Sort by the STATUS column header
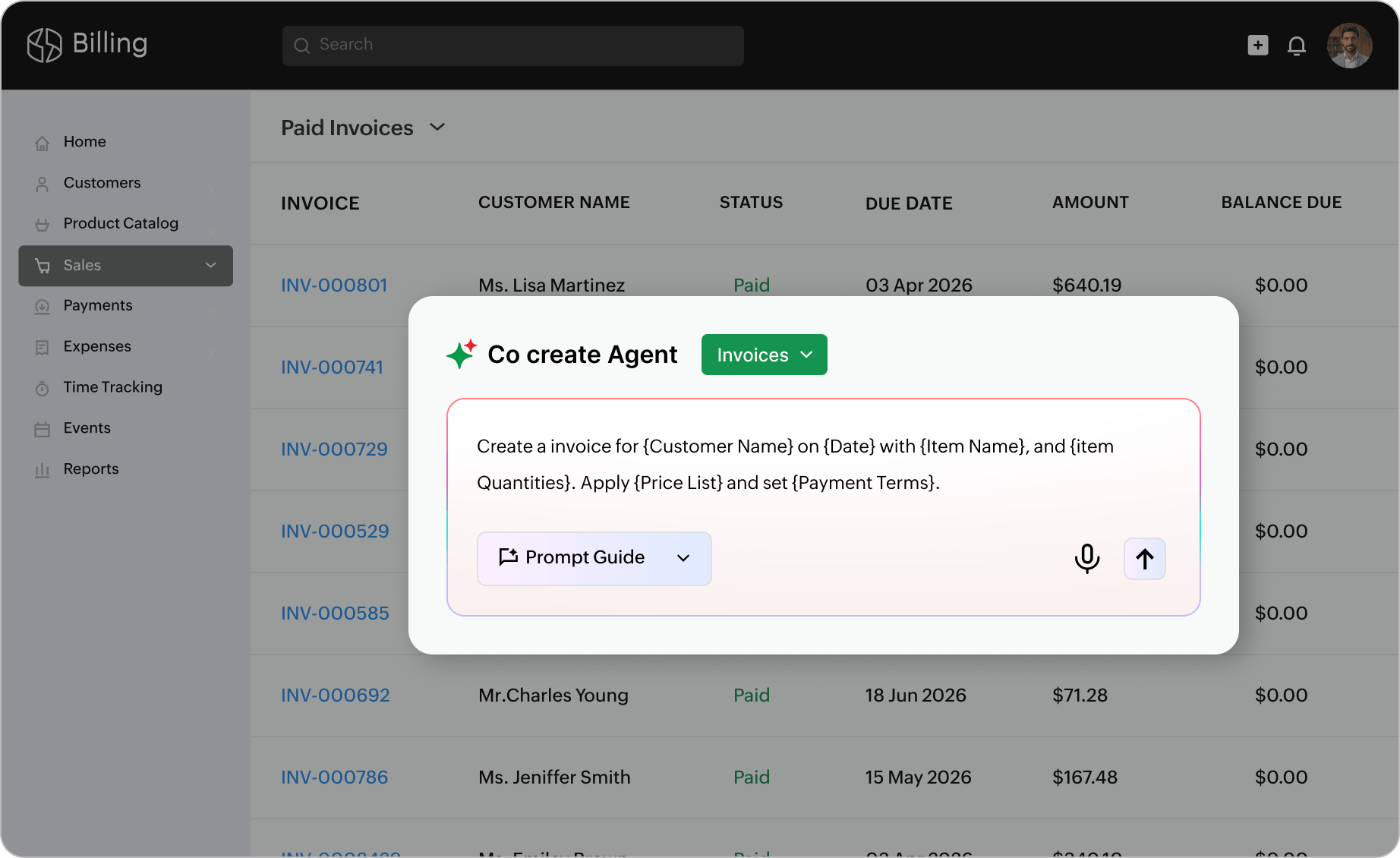Image resolution: width=1400 pixels, height=858 pixels. coord(751,203)
